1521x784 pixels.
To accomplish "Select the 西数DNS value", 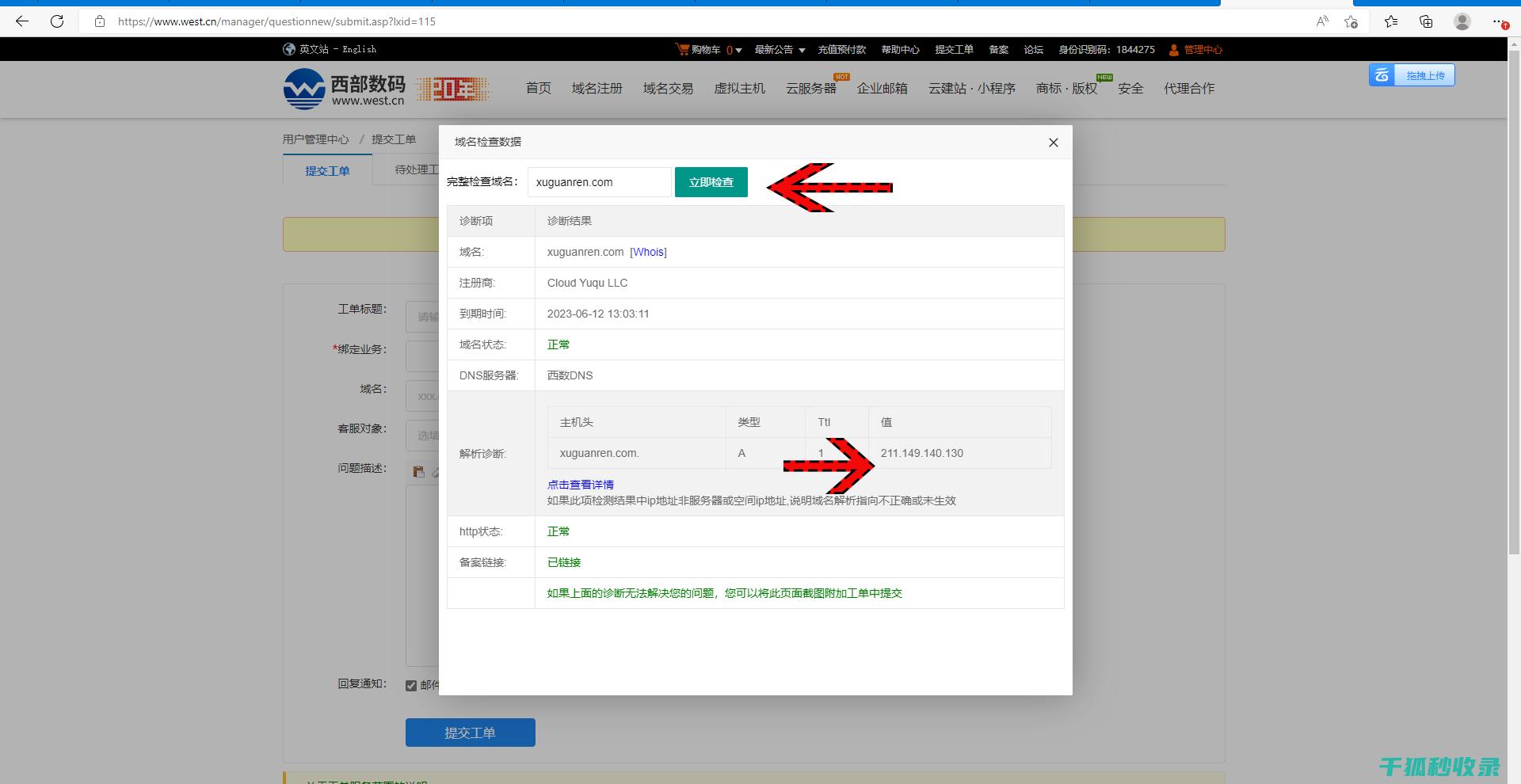I will [x=570, y=375].
